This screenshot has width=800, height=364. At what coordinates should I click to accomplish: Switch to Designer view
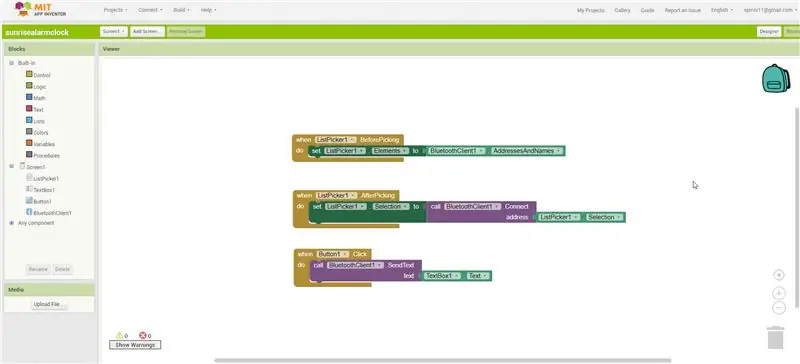pos(769,32)
